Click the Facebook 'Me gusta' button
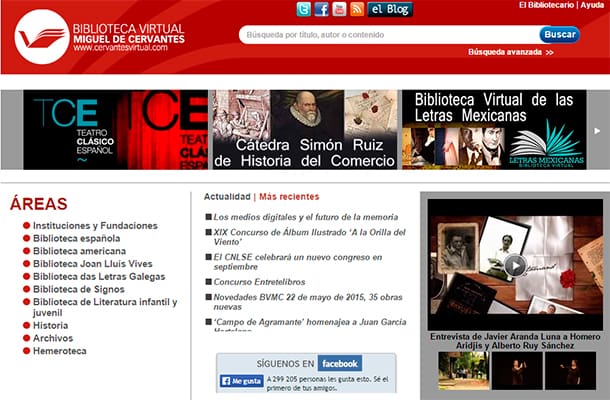 (242, 381)
